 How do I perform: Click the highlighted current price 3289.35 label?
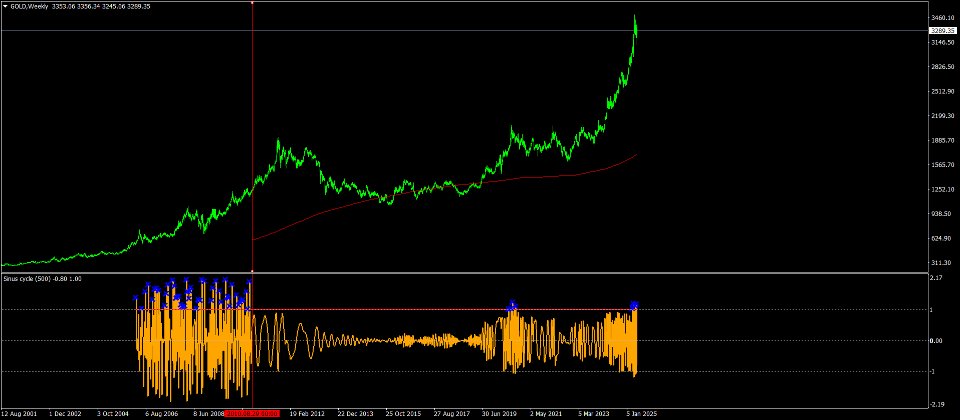click(x=942, y=30)
